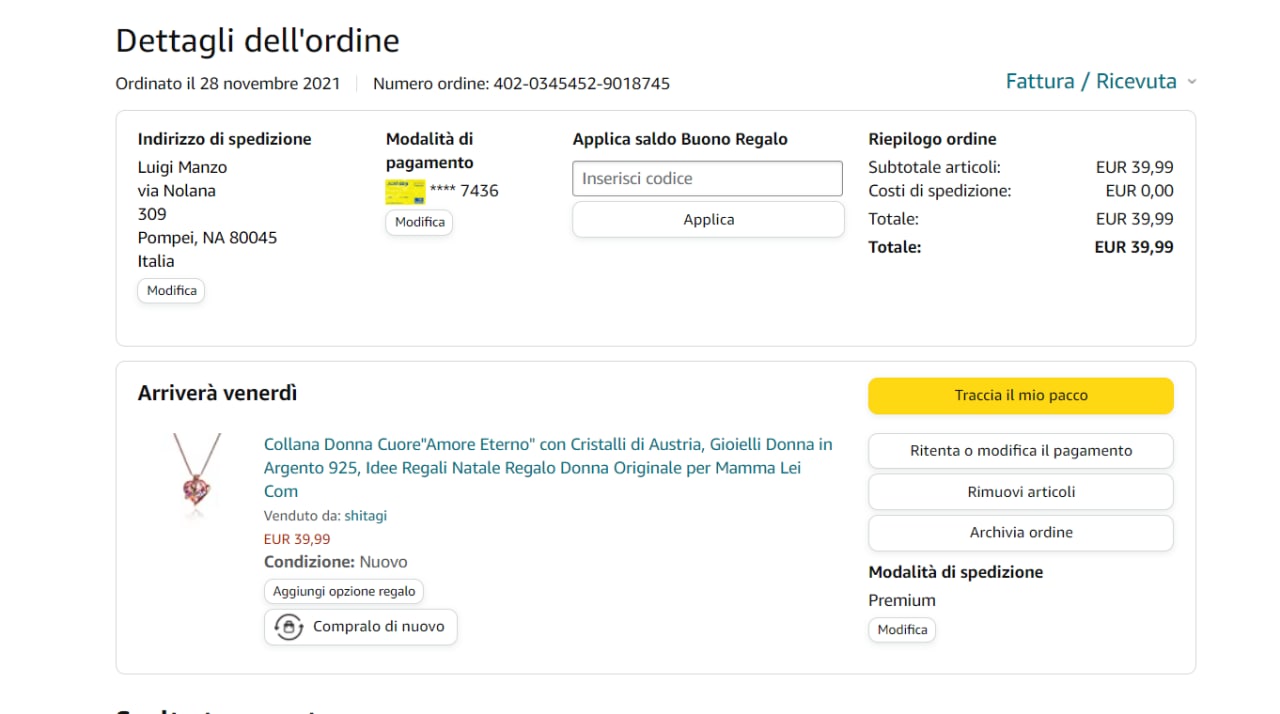Click the dropdown chevron beside Fattura / Ricevuta
This screenshot has width=1280, height=714.
1192,82
